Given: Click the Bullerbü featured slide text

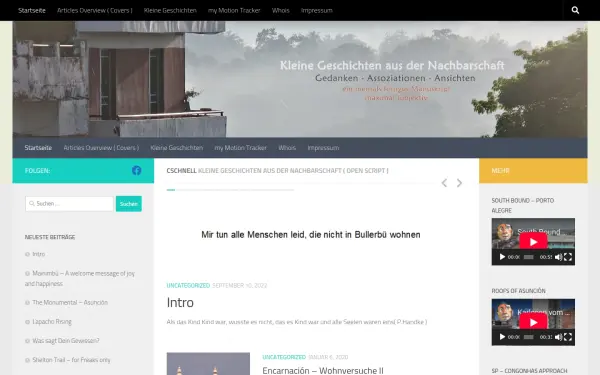Looking at the screenshot, I should tap(311, 235).
